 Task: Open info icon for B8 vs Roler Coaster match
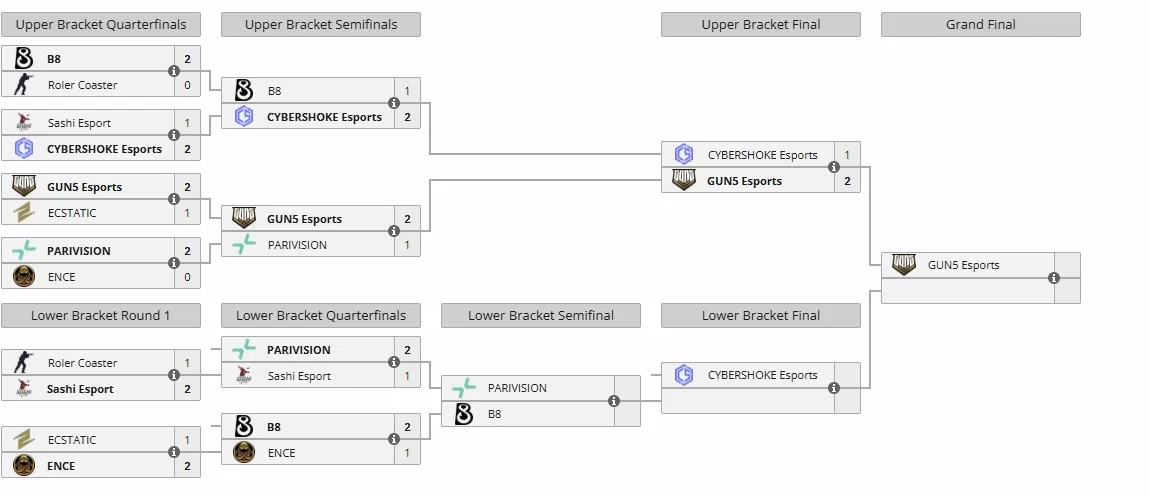174,71
